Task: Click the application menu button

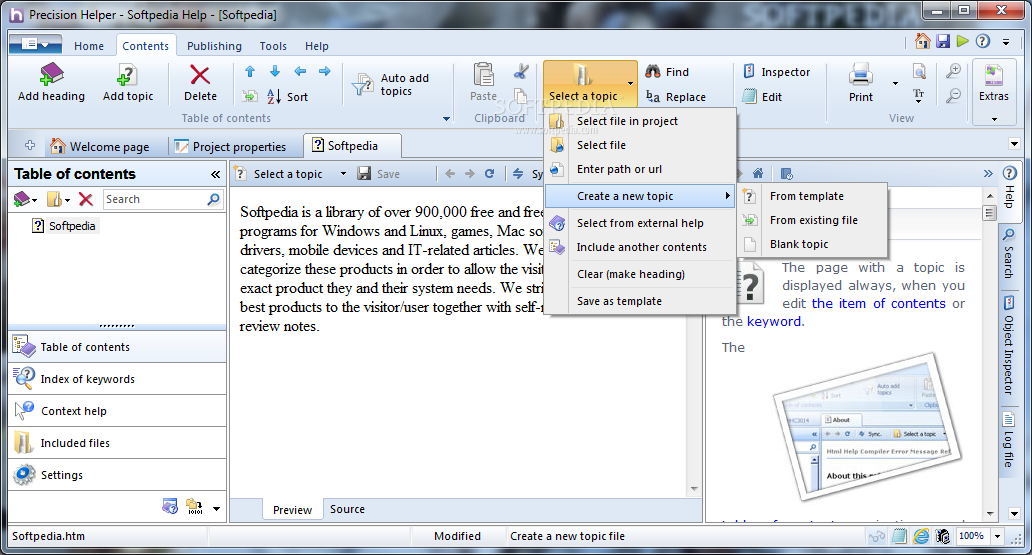Action: (35, 44)
